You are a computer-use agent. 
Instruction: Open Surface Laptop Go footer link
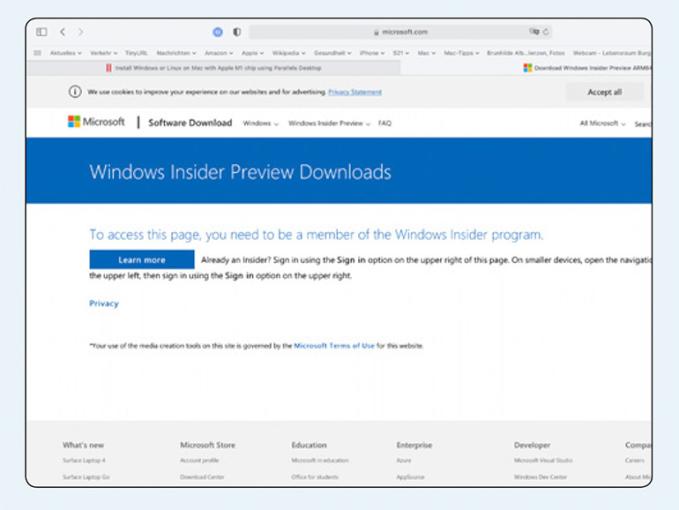click(x=86, y=477)
